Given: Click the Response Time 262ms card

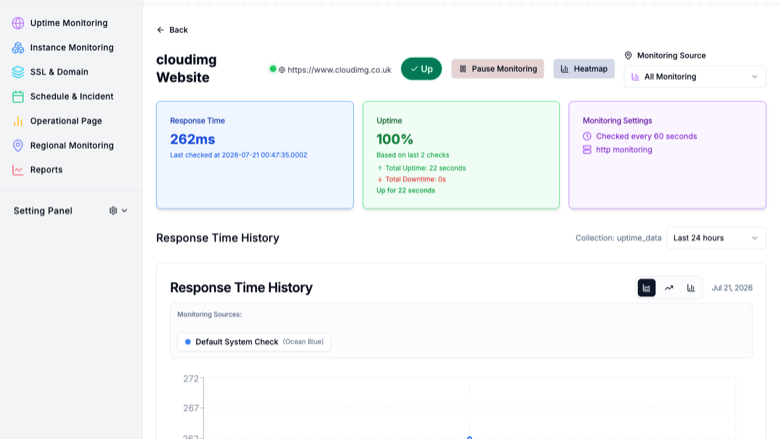Looking at the screenshot, I should click(x=255, y=155).
